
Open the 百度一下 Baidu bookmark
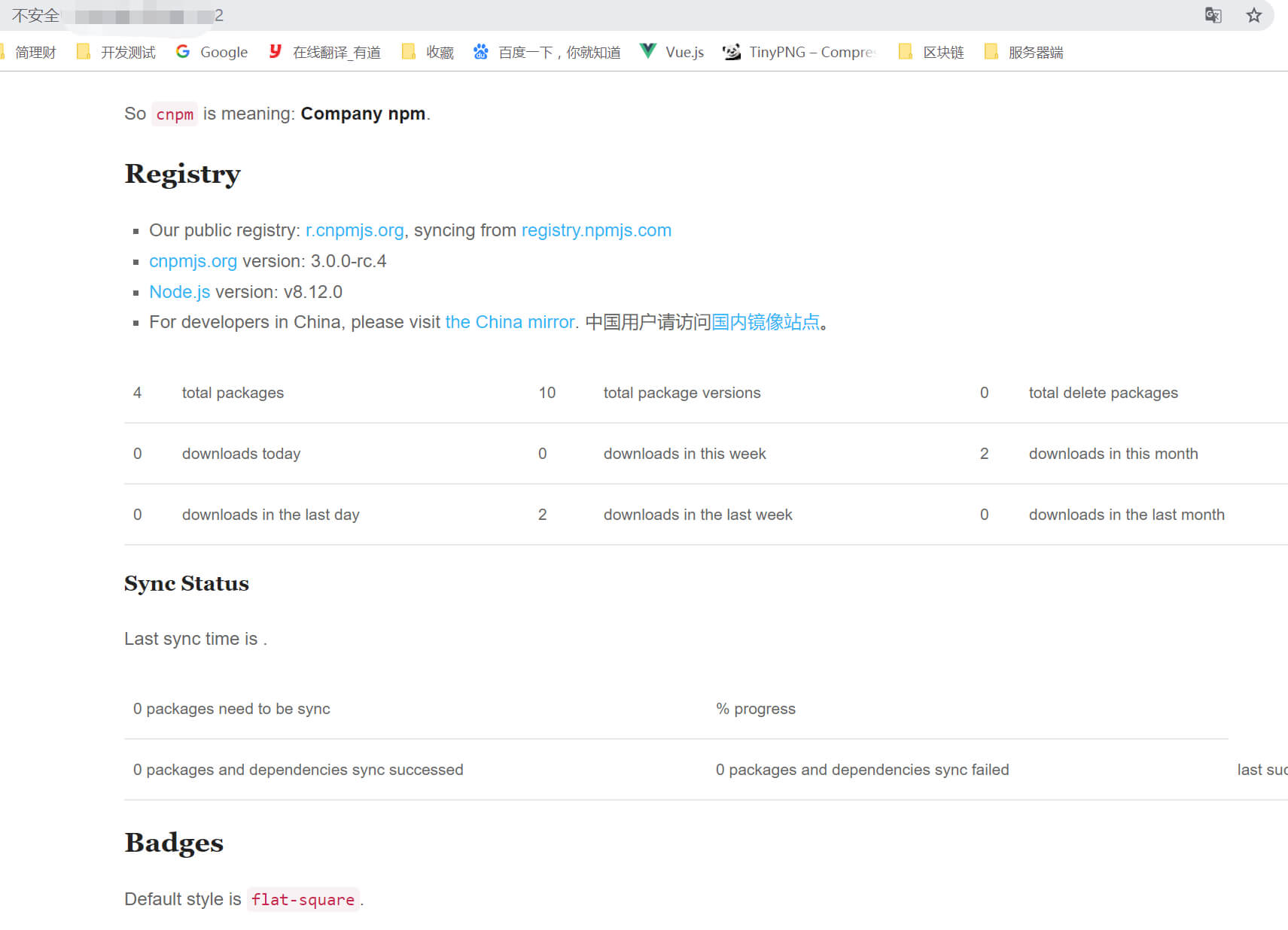[547, 52]
